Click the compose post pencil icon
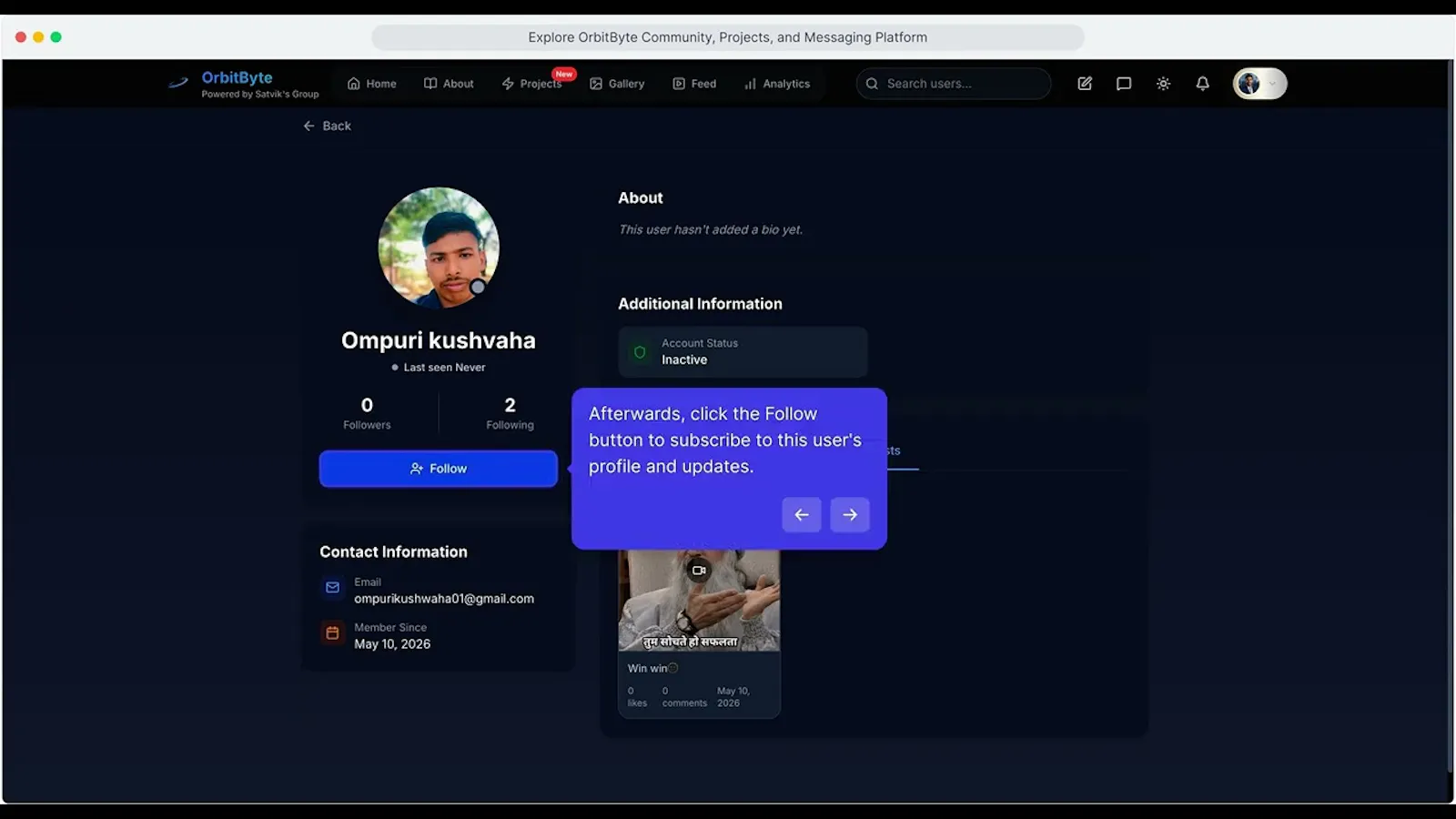The image size is (1456, 819). pyautogui.click(x=1085, y=84)
